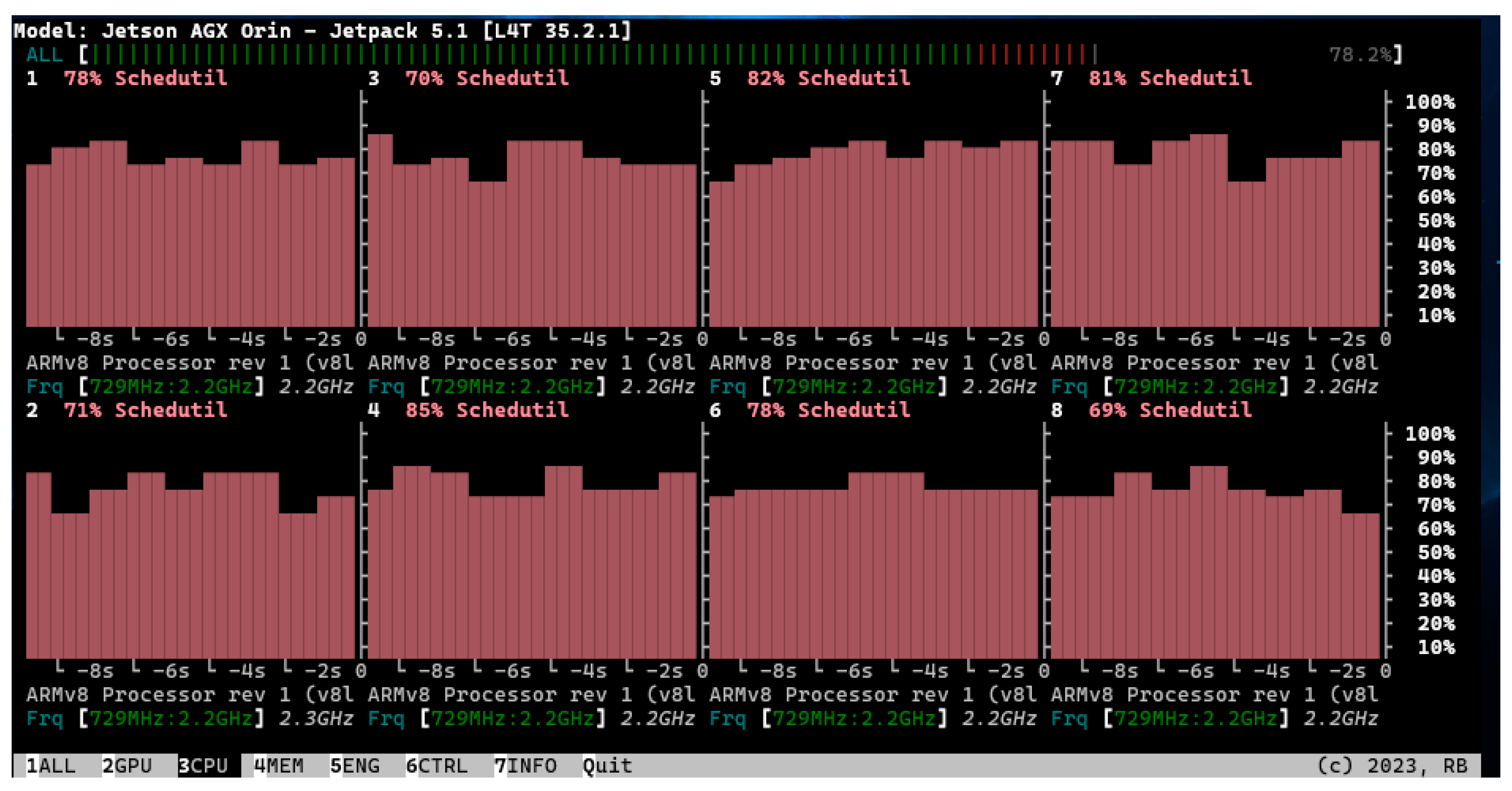Go to the 7INFO tab
Viewport: 1512px width, 791px height.
525,766
